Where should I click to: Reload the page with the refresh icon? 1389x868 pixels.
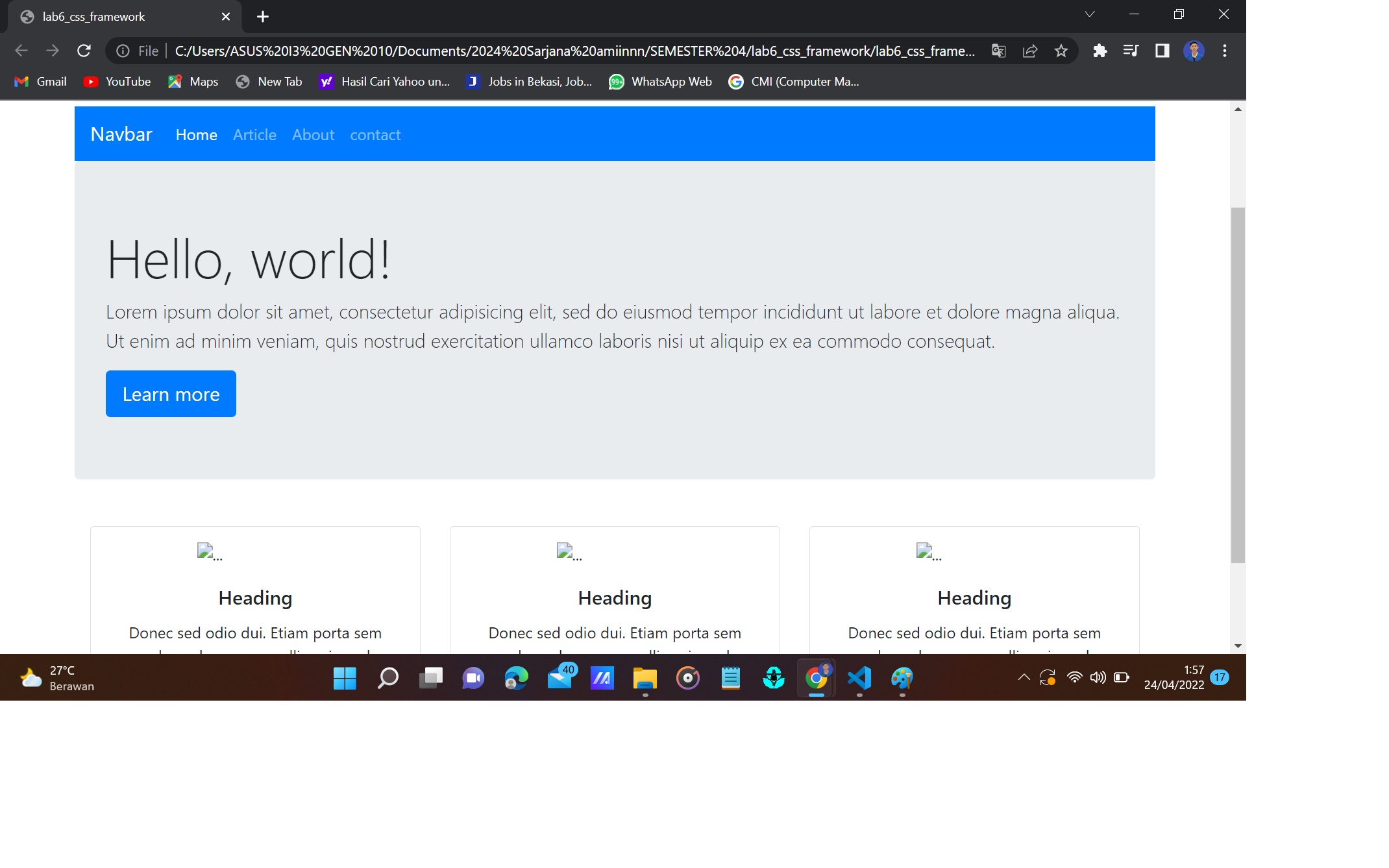point(84,51)
